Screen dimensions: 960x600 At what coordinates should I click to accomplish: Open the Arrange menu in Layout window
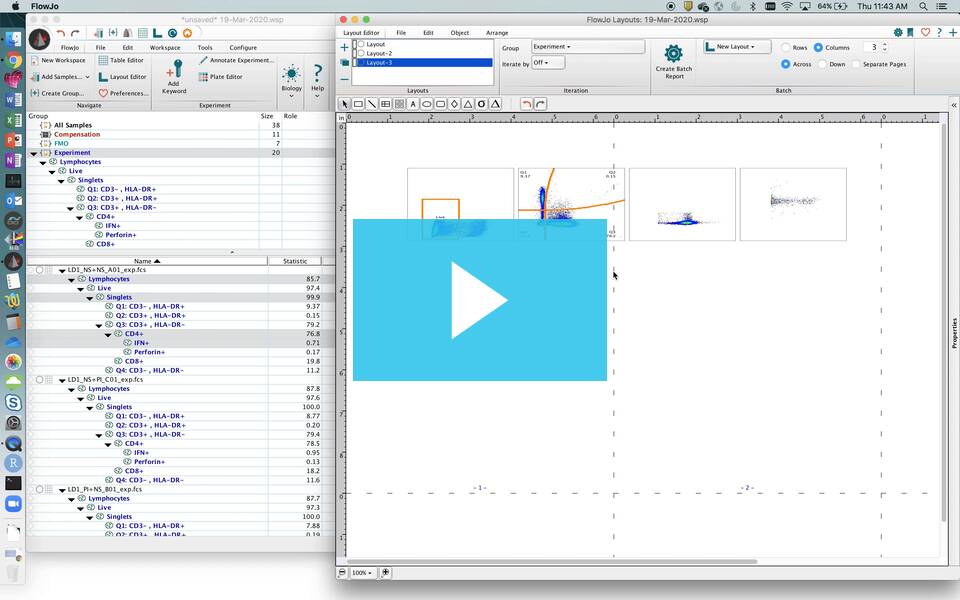(497, 33)
